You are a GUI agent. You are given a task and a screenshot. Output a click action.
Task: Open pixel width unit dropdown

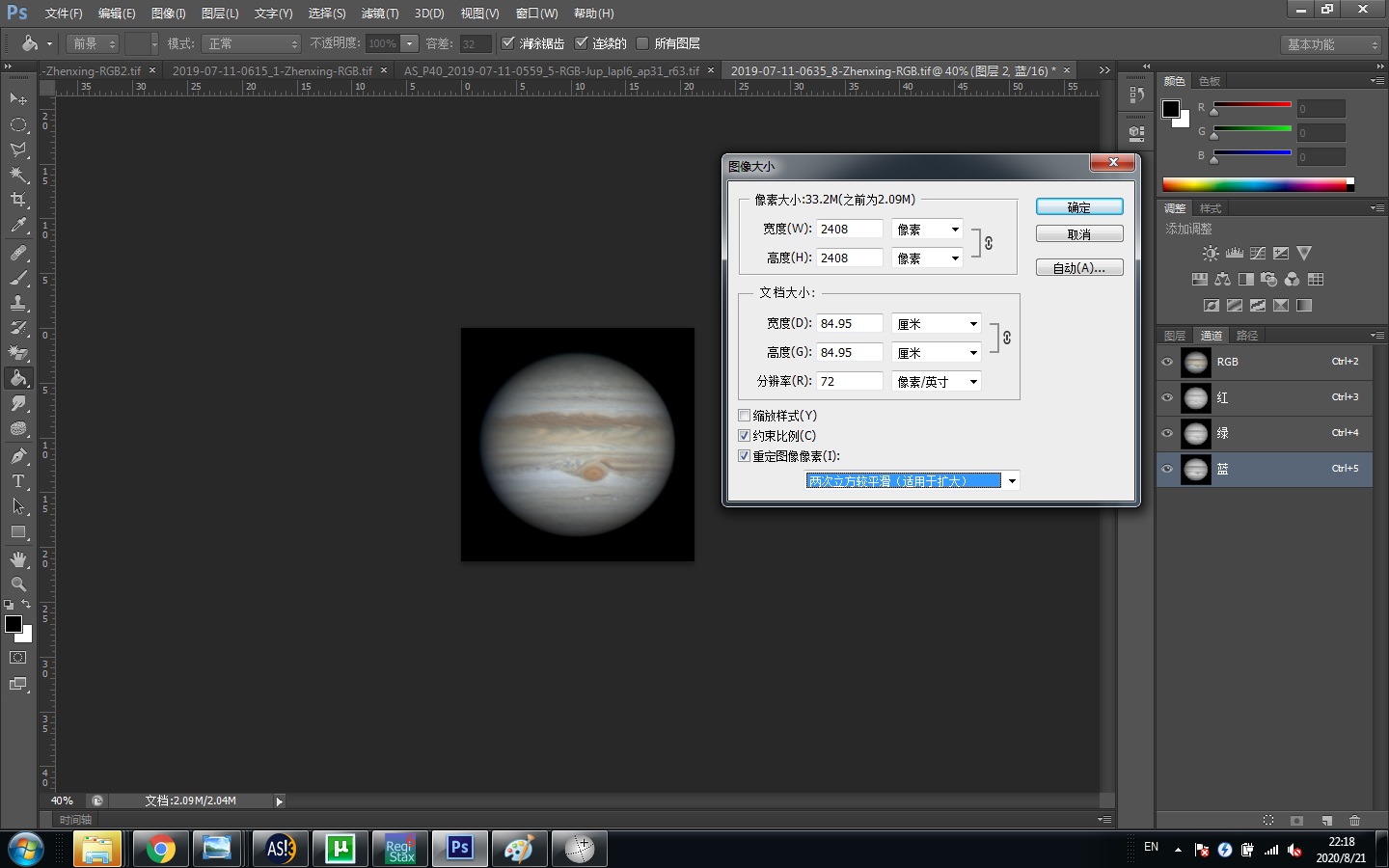tap(927, 230)
